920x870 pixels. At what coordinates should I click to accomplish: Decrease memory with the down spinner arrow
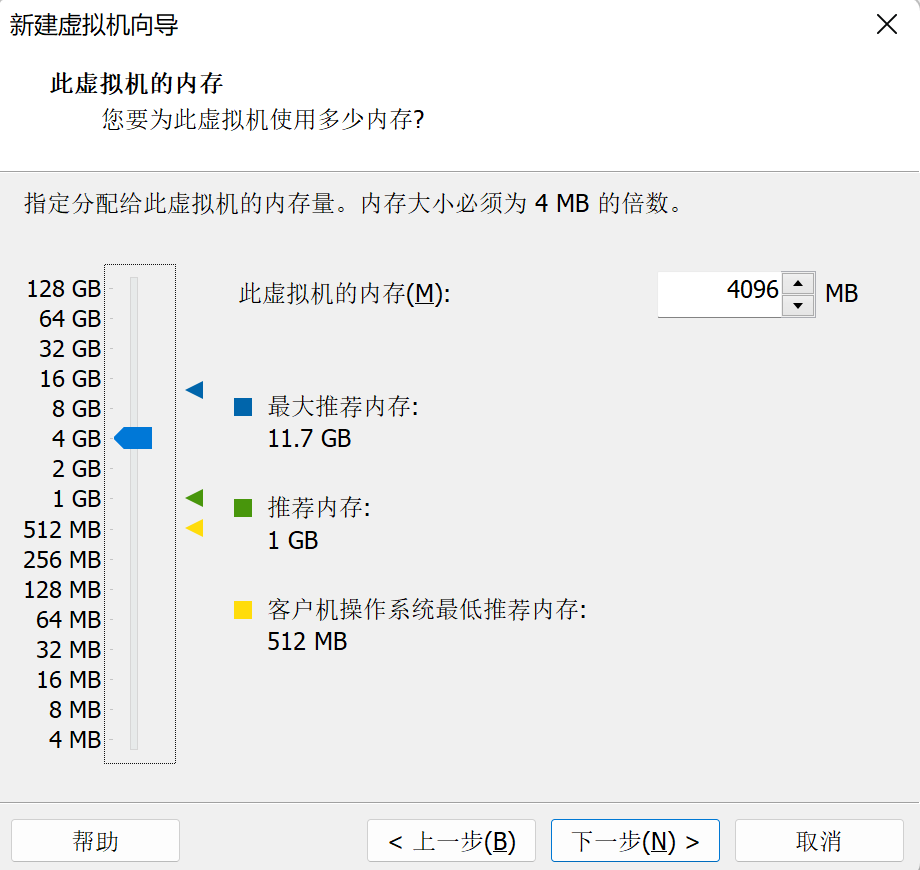tap(798, 305)
